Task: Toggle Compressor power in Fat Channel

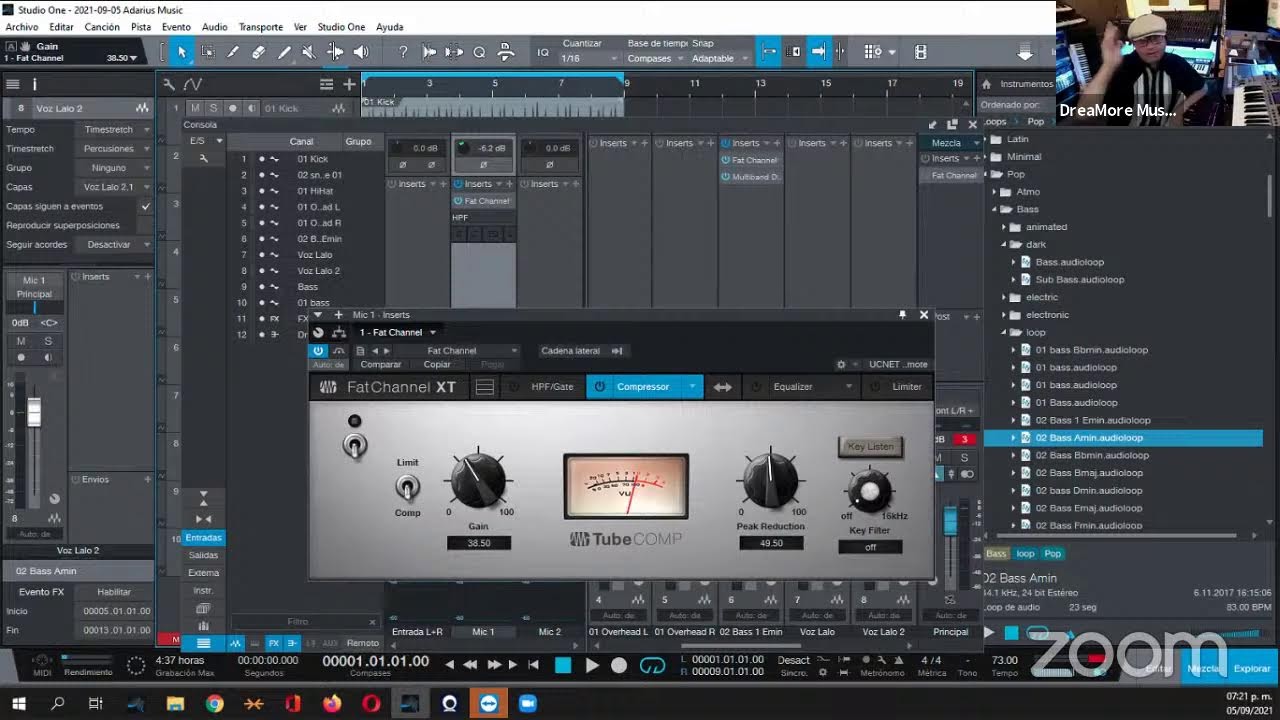Action: pos(600,387)
